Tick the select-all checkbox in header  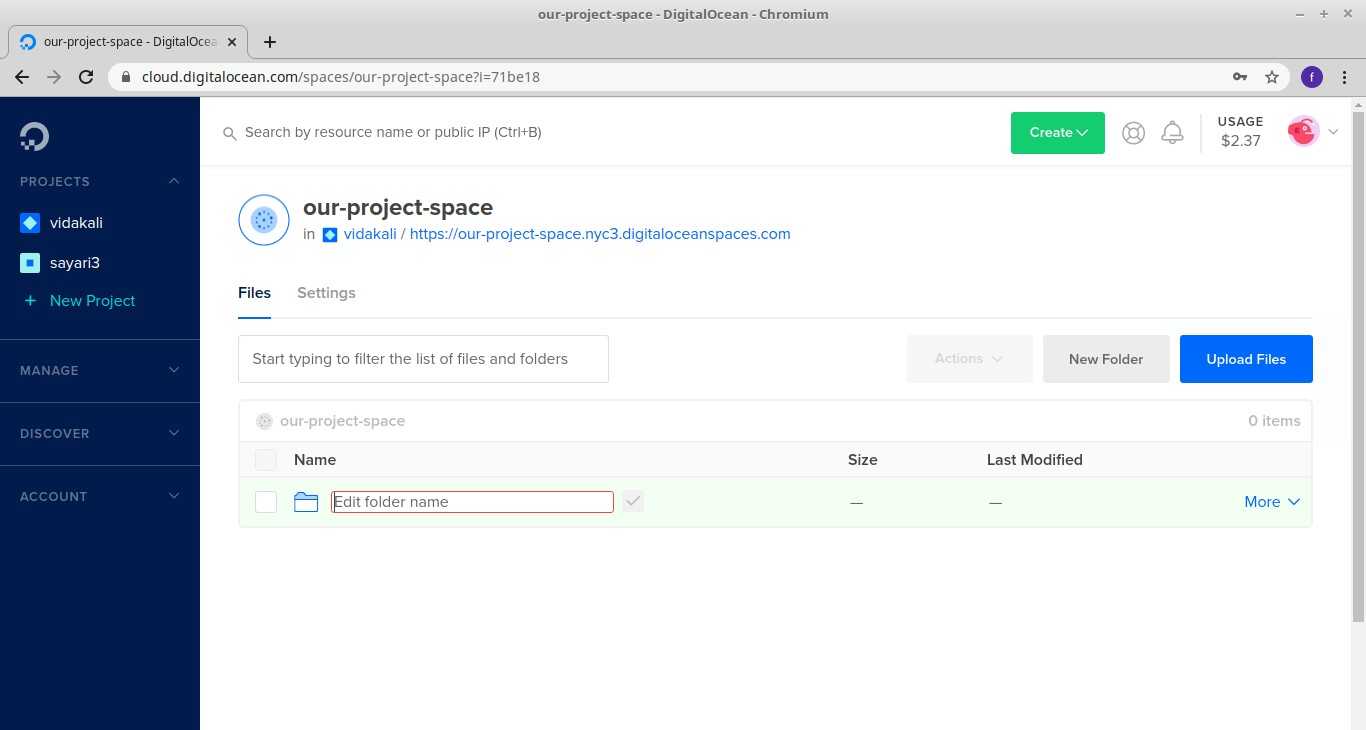pos(265,460)
